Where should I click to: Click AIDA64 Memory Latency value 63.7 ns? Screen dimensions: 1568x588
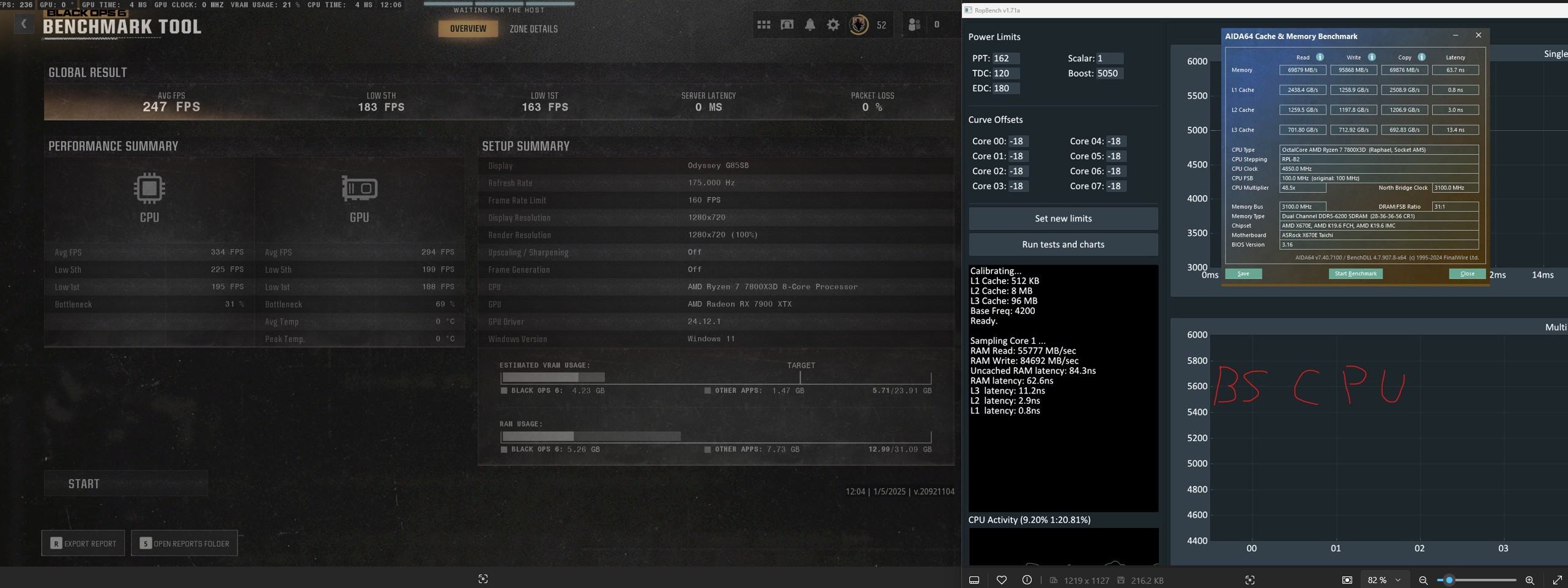tap(1455, 70)
